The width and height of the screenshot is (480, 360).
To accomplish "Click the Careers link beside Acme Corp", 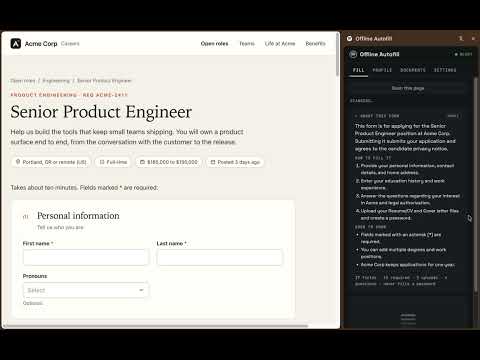I will point(70,44).
